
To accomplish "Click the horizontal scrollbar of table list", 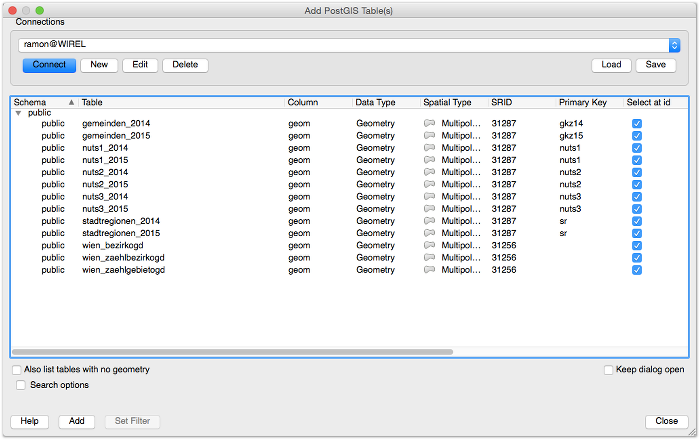I will point(233,352).
